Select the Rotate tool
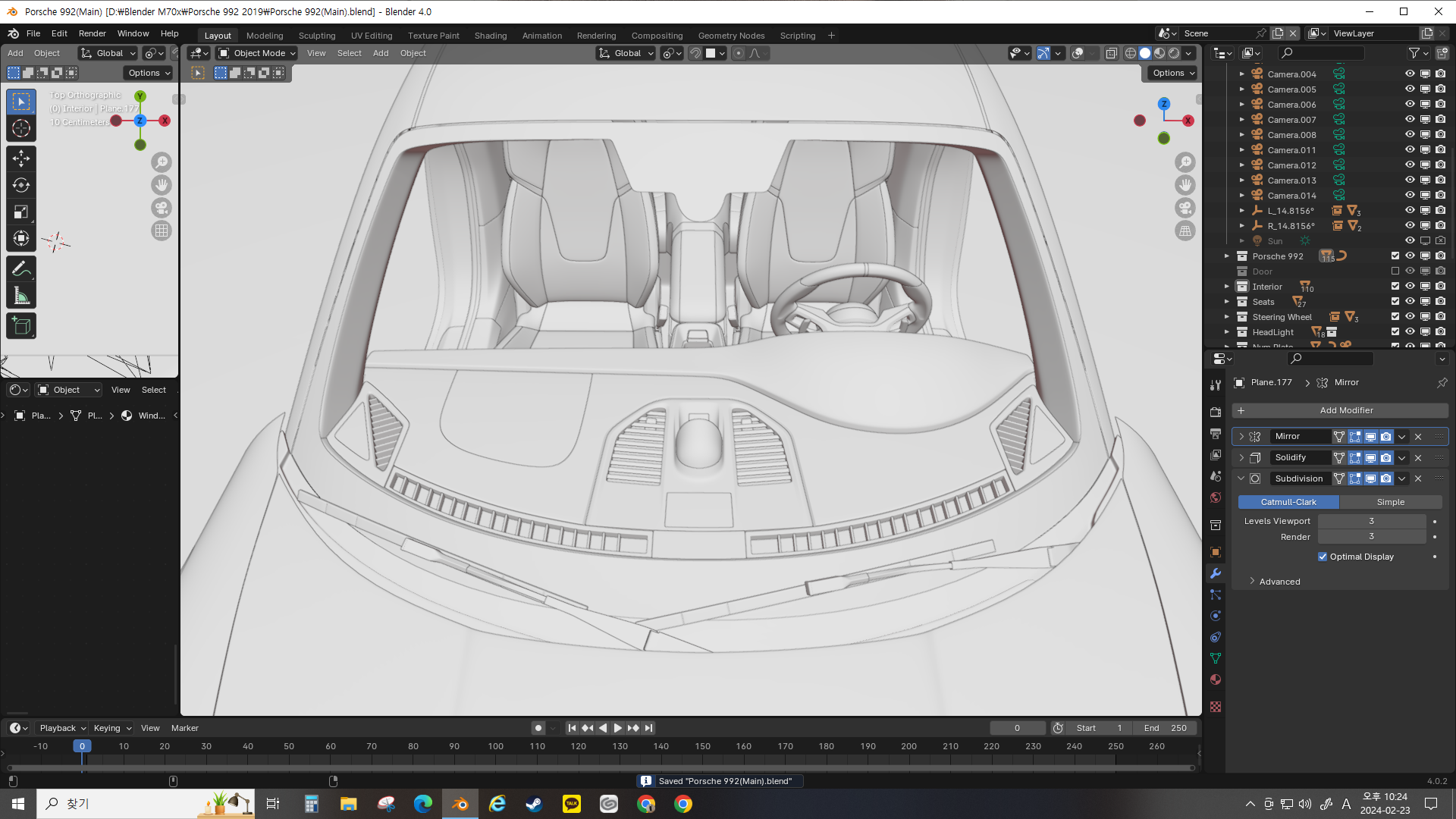This screenshot has height=819, width=1456. point(21,185)
